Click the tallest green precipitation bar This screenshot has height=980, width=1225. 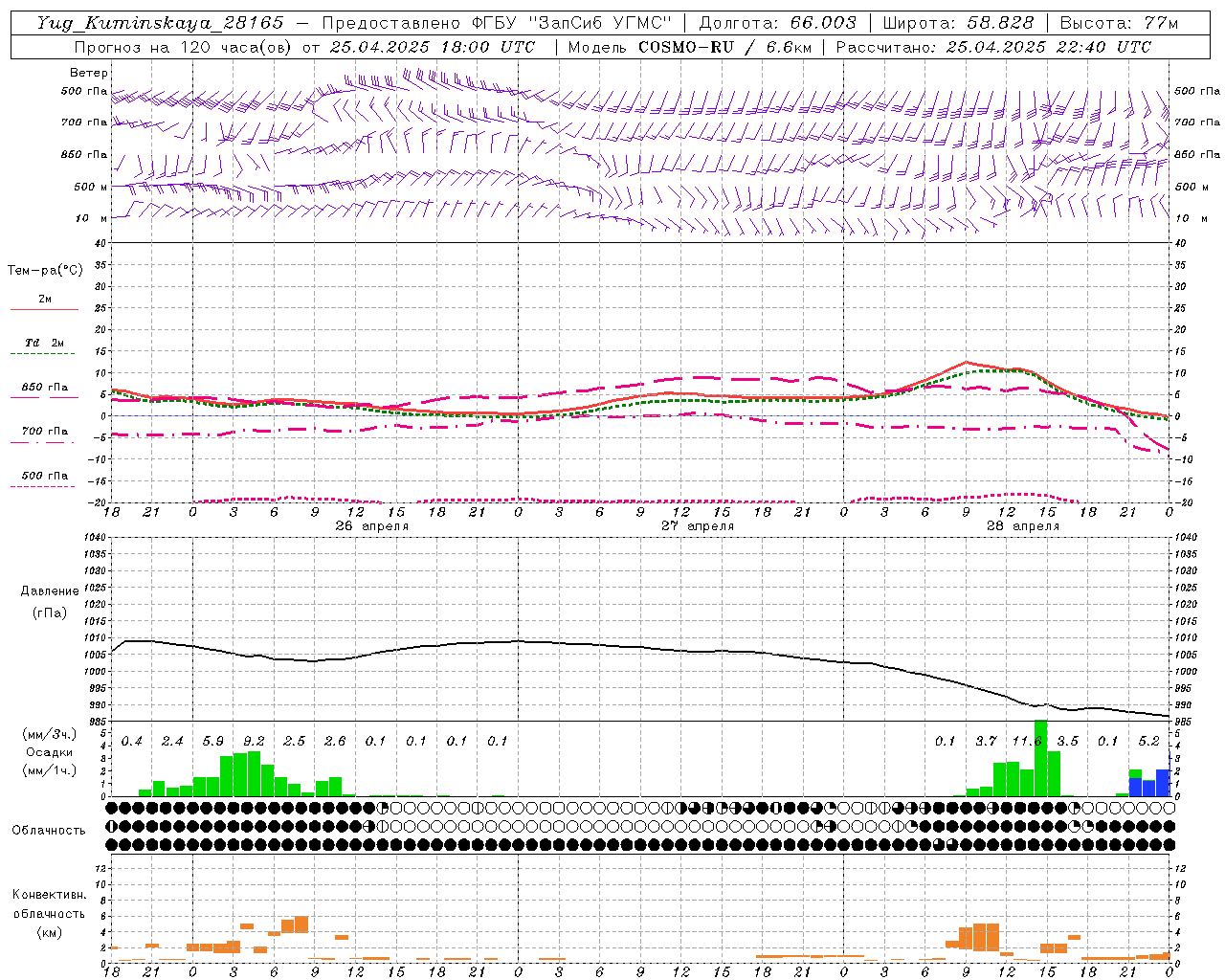1040,758
